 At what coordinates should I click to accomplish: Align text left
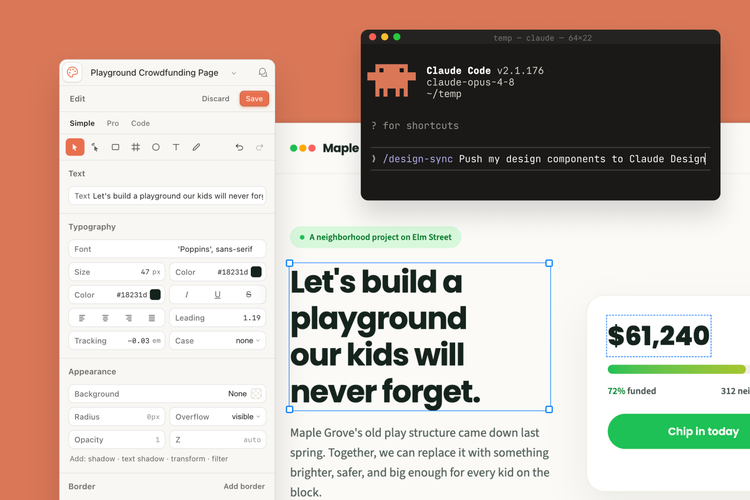click(82, 318)
